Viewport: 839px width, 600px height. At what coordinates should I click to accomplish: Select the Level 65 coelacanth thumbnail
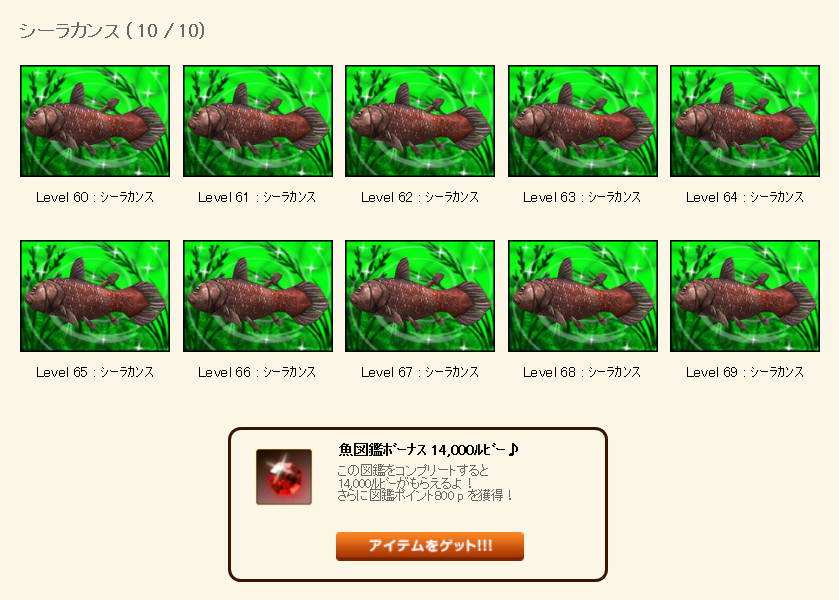click(x=95, y=296)
